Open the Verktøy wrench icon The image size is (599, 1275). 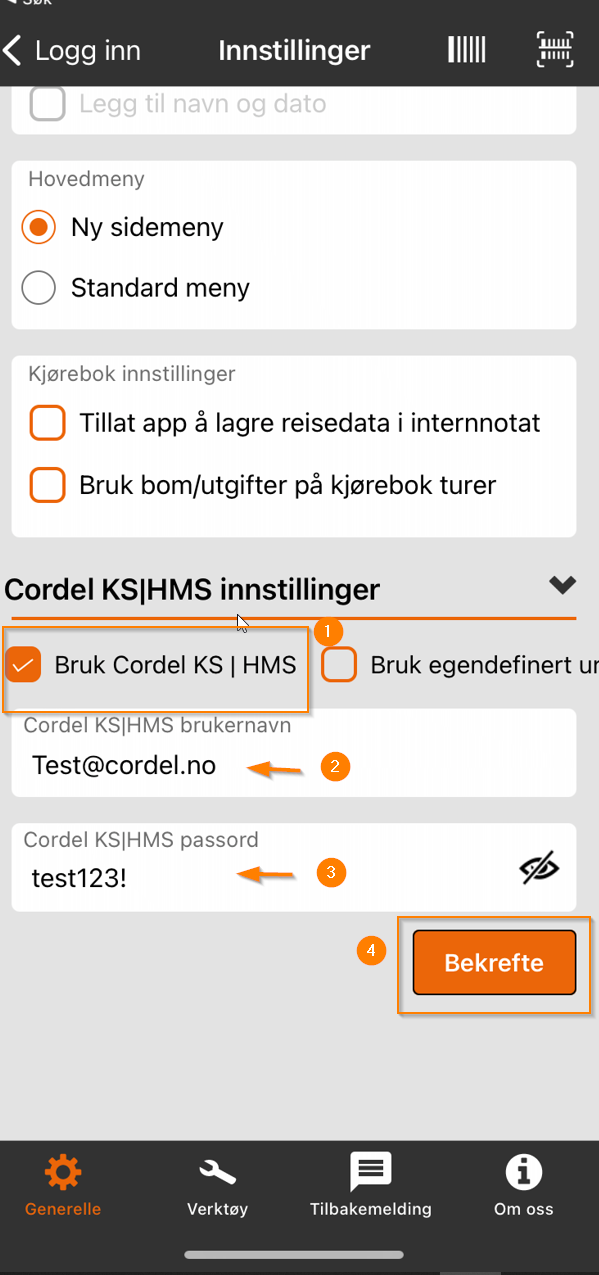pyautogui.click(x=217, y=1172)
